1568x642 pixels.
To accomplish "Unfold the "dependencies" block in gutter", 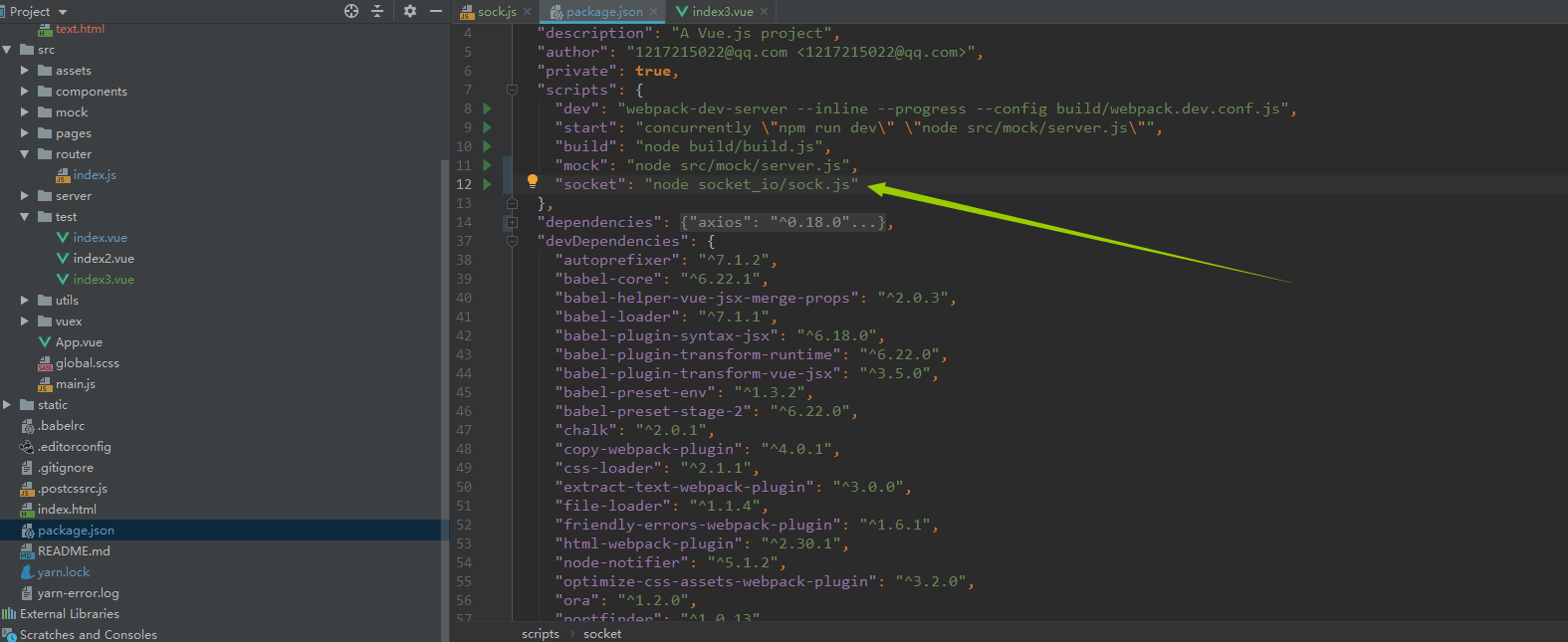I will pyautogui.click(x=512, y=222).
